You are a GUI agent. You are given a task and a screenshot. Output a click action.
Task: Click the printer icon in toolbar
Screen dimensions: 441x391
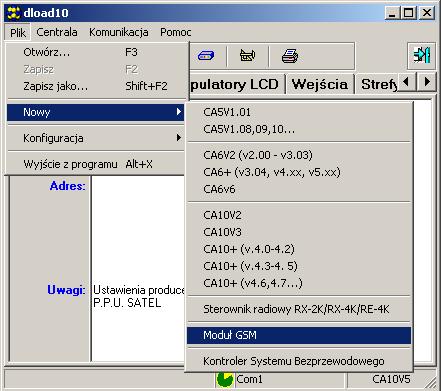click(290, 56)
